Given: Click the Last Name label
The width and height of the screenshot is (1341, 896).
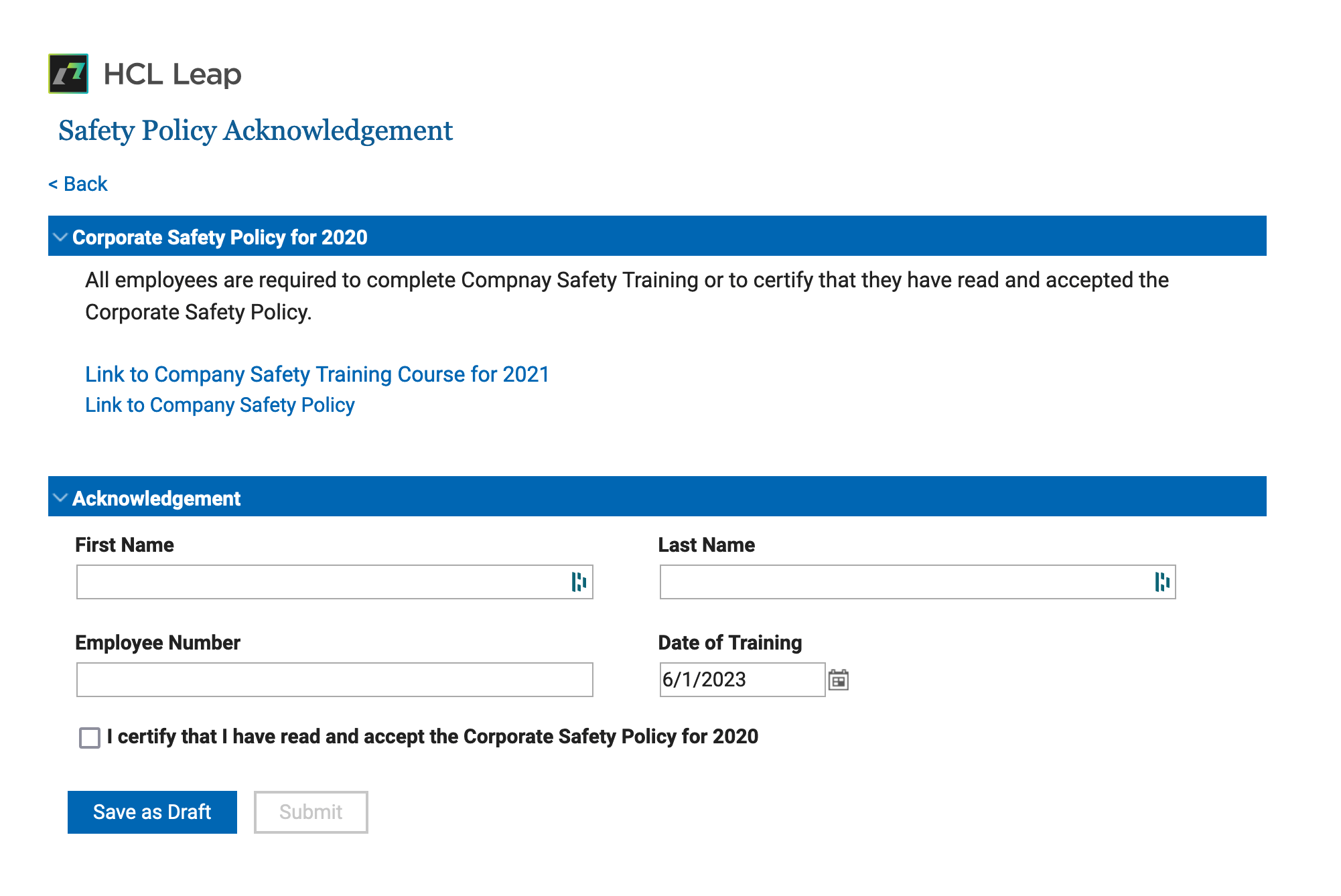Looking at the screenshot, I should click(x=707, y=545).
